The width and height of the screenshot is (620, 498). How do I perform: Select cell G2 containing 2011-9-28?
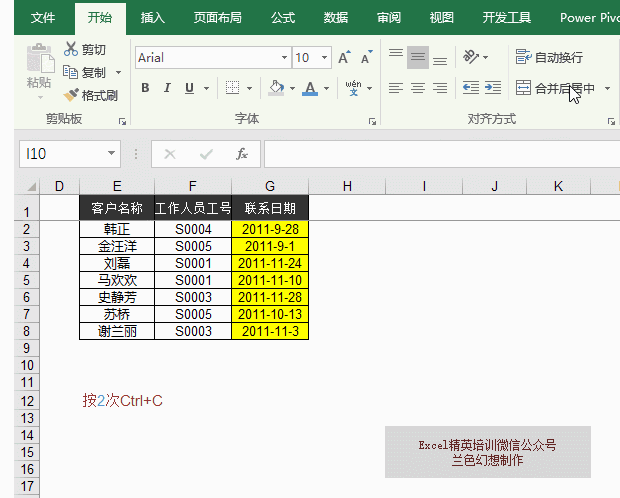point(269,228)
